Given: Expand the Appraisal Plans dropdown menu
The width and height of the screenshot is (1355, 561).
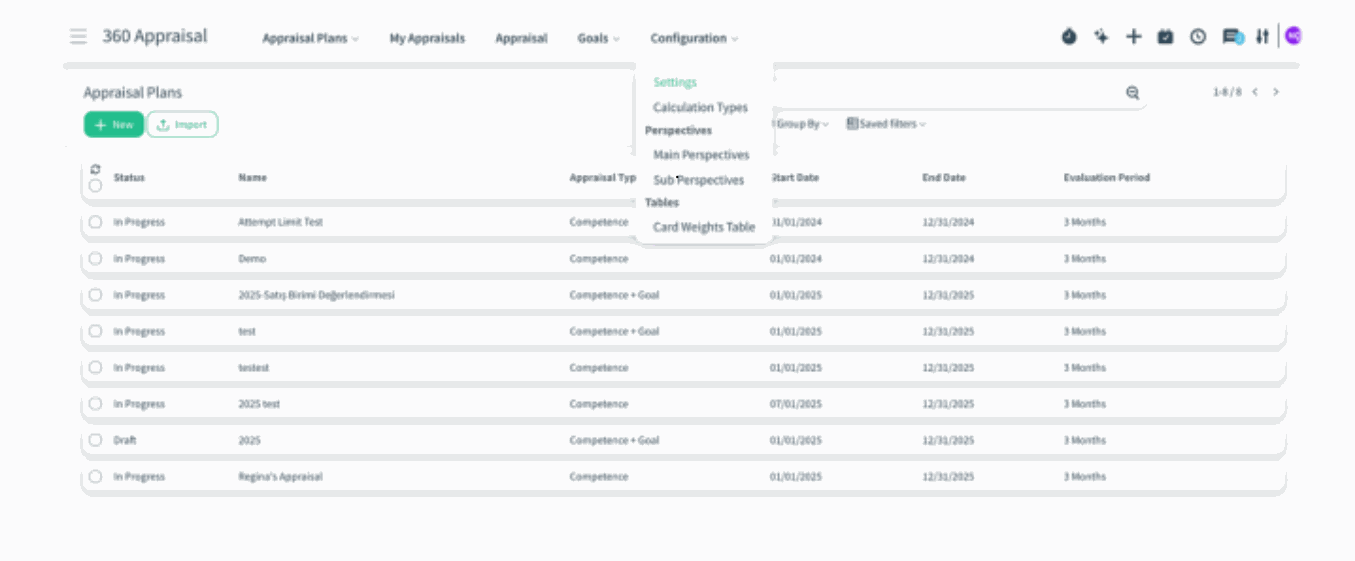Looking at the screenshot, I should (310, 38).
